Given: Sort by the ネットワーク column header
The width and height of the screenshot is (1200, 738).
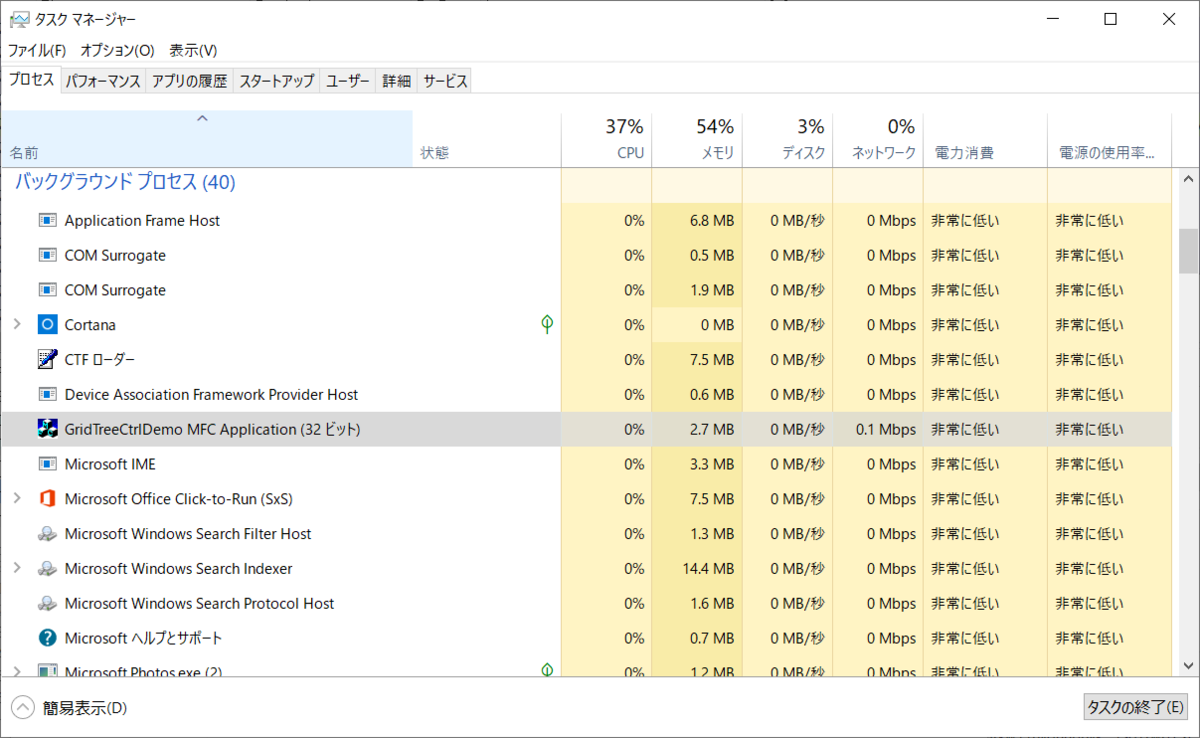Looking at the screenshot, I should tap(878, 139).
